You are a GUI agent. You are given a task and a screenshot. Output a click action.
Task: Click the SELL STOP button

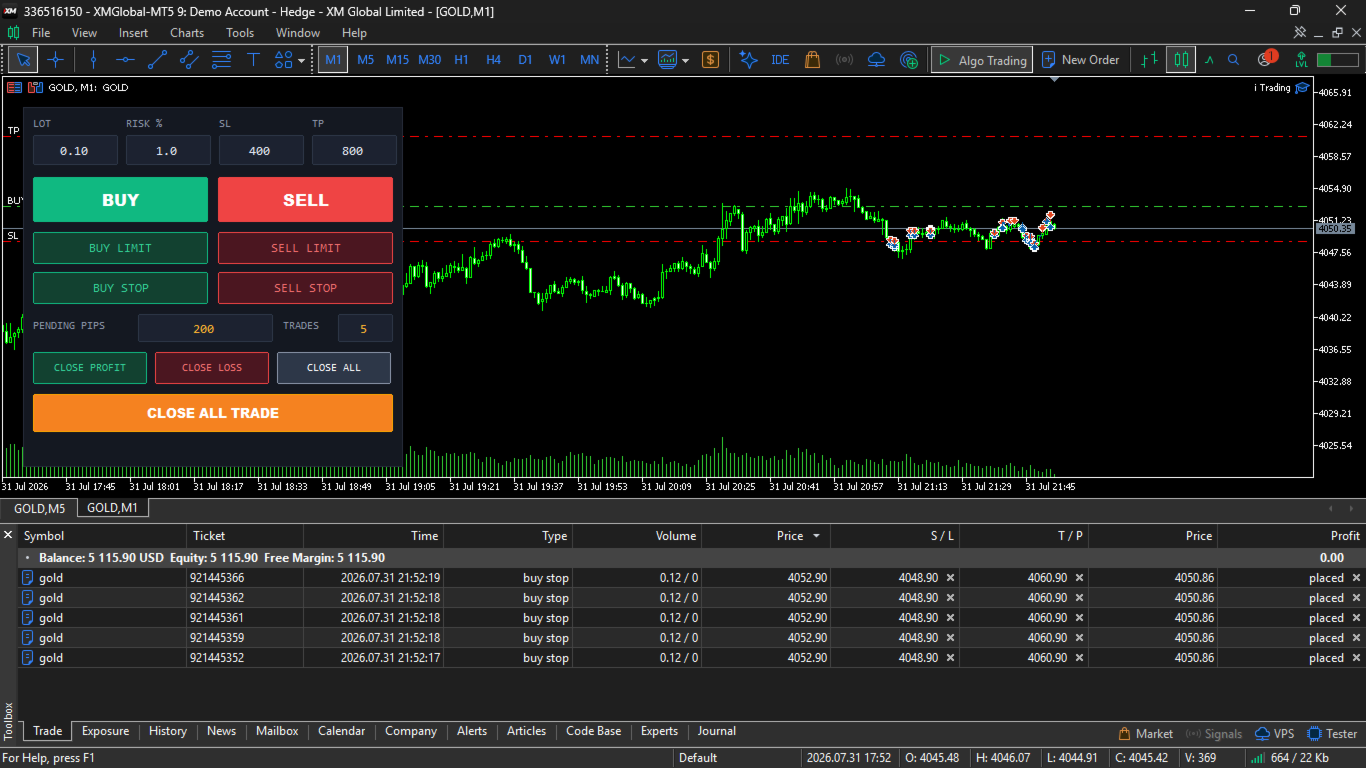point(305,288)
